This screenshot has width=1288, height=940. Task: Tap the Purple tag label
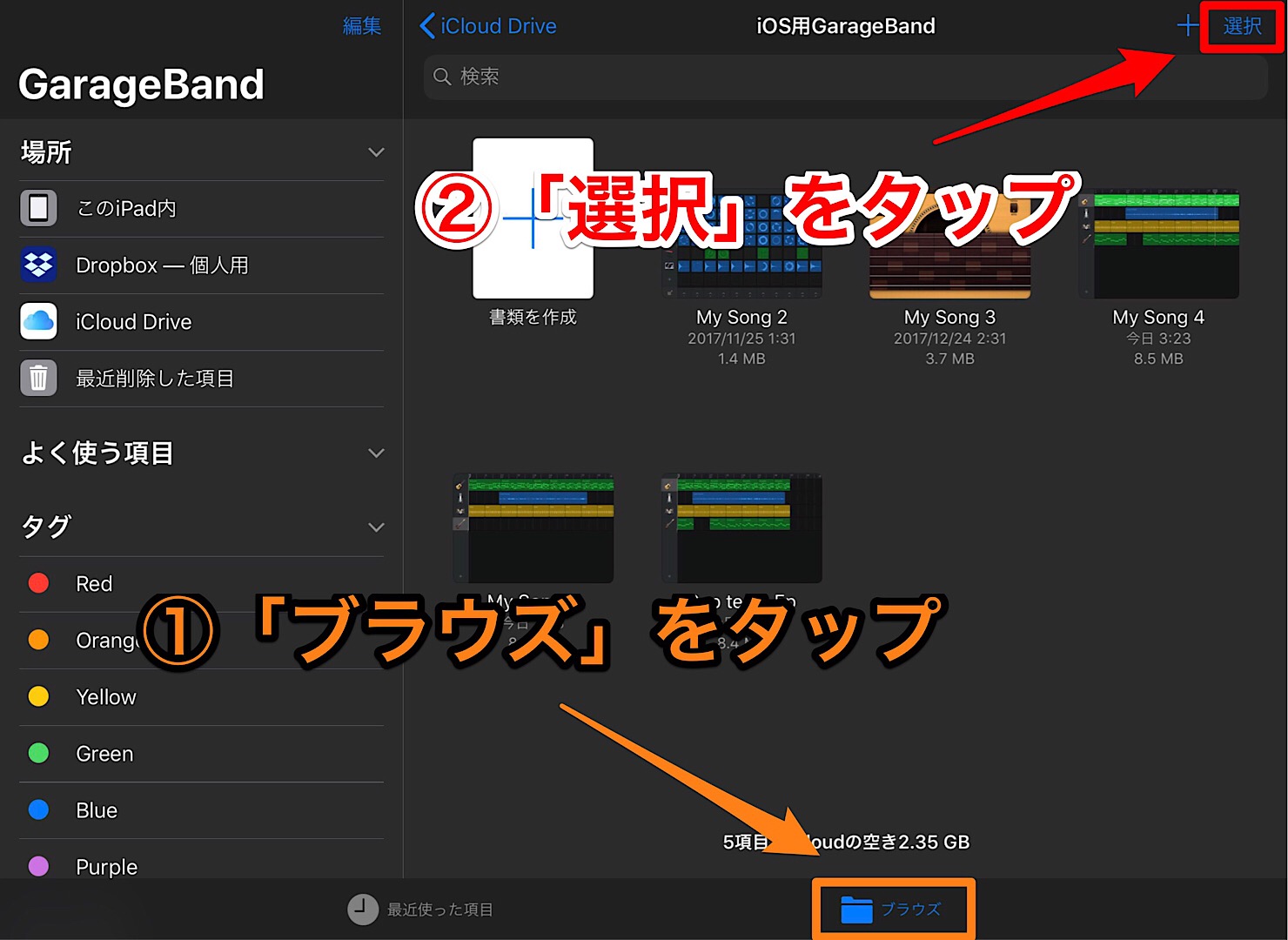tap(107, 867)
